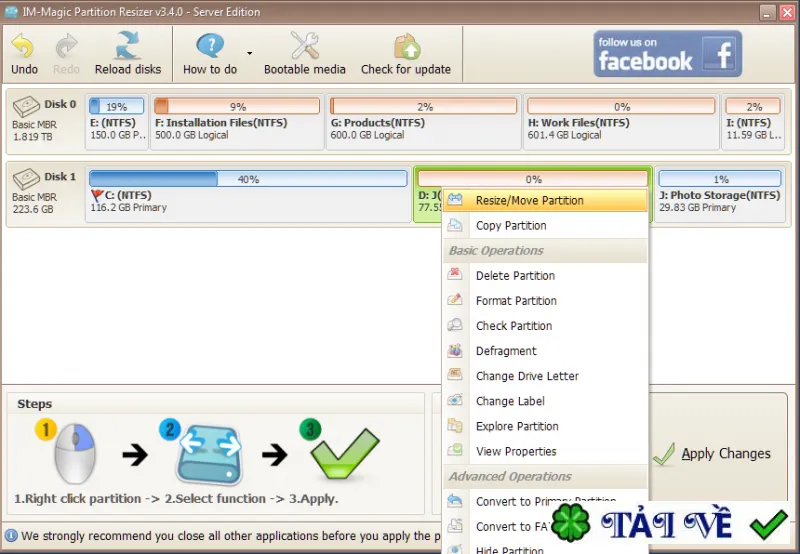Select the G: Products partition
800x554 pixels.
(423, 121)
